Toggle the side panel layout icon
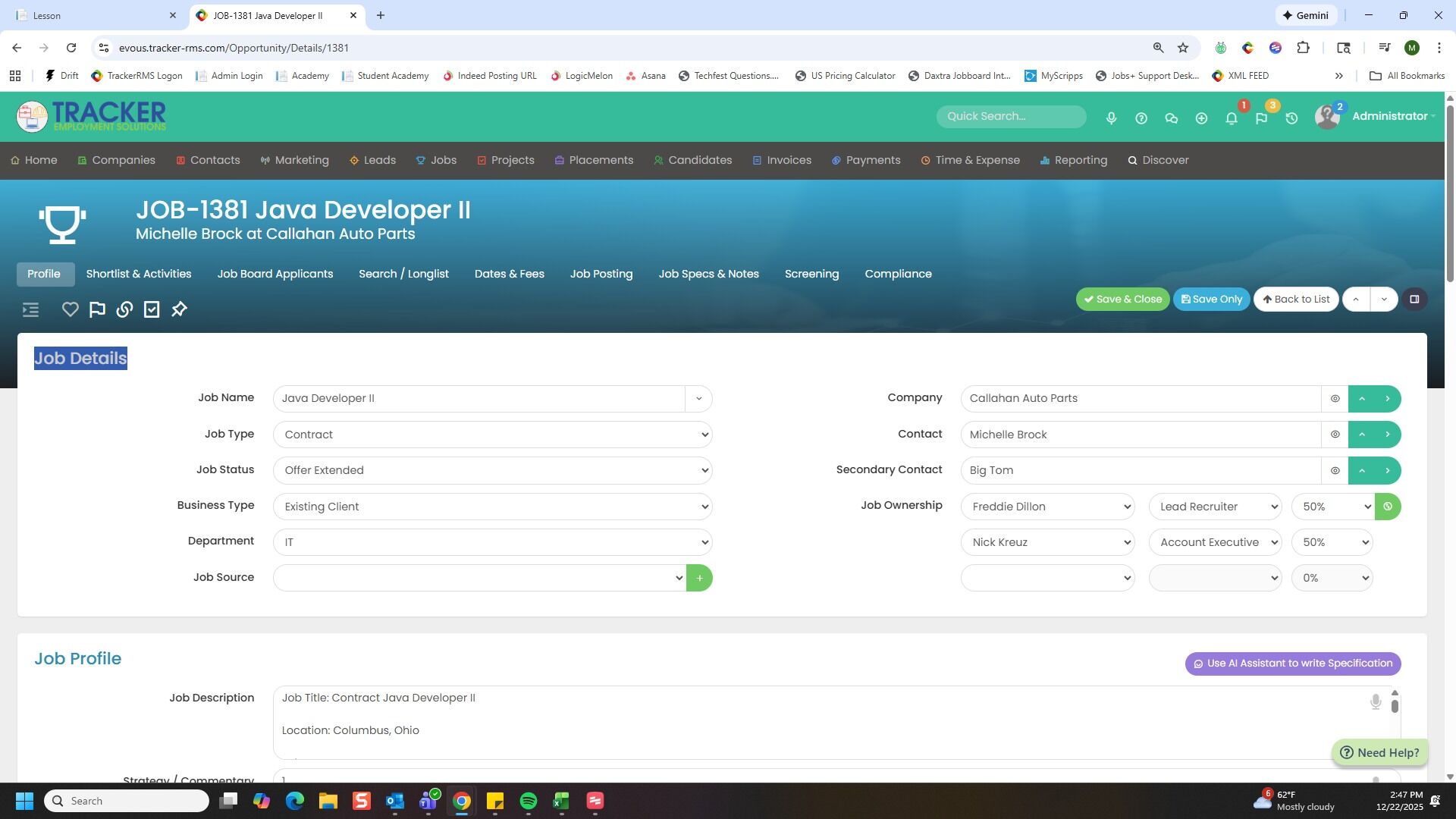This screenshot has height=819, width=1456. [x=1414, y=300]
